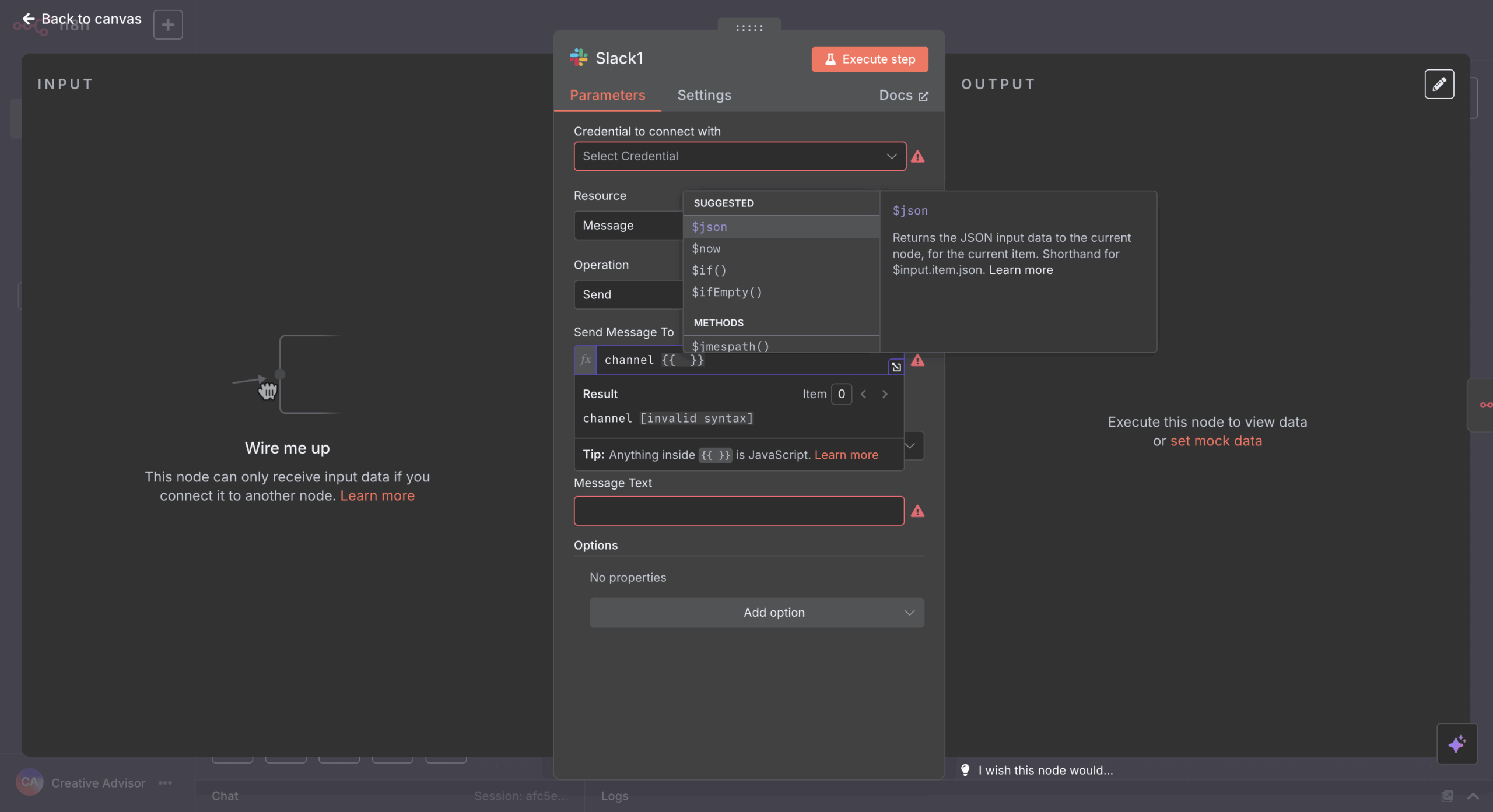Click the drag handle dots above the panel
This screenshot has width=1493, height=812.
(749, 27)
